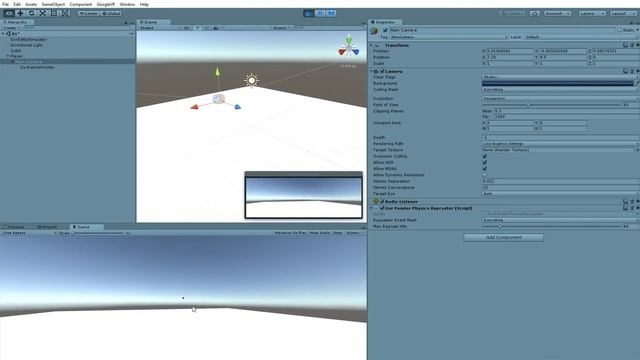Open the cloud services icon
This screenshot has width=640, height=360.
tap(535, 13)
